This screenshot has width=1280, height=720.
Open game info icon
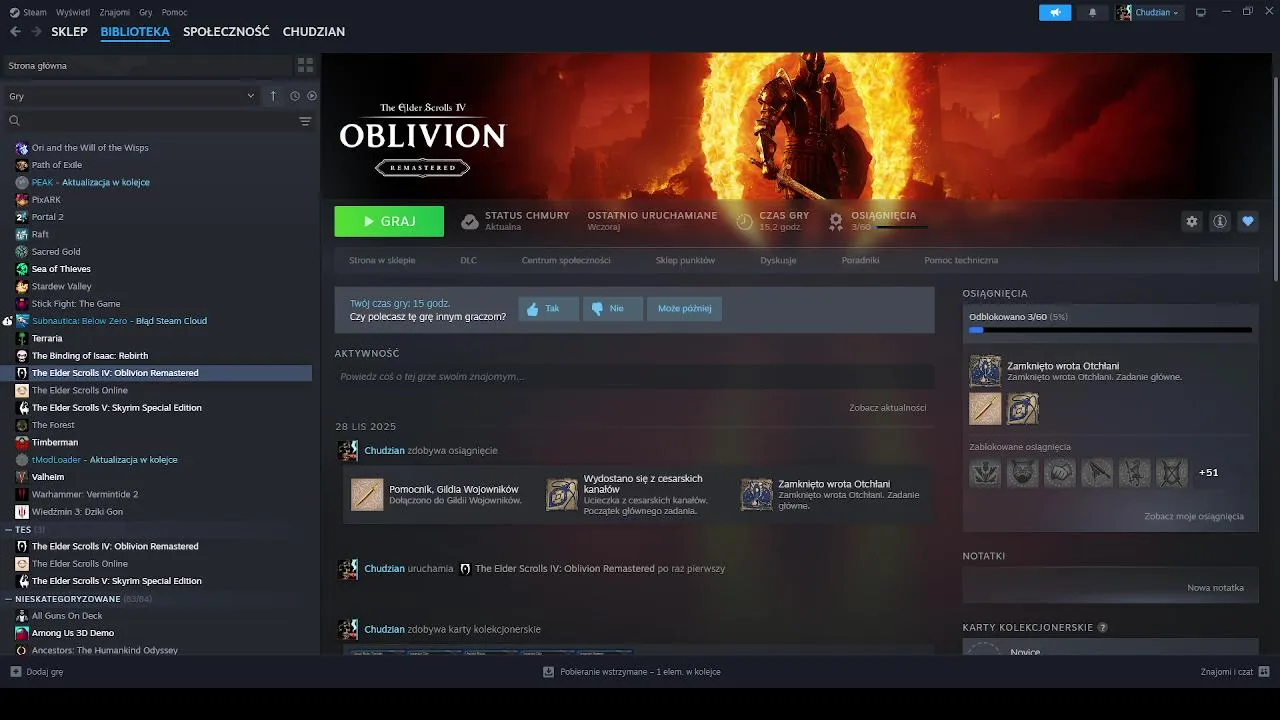pyautogui.click(x=1219, y=222)
